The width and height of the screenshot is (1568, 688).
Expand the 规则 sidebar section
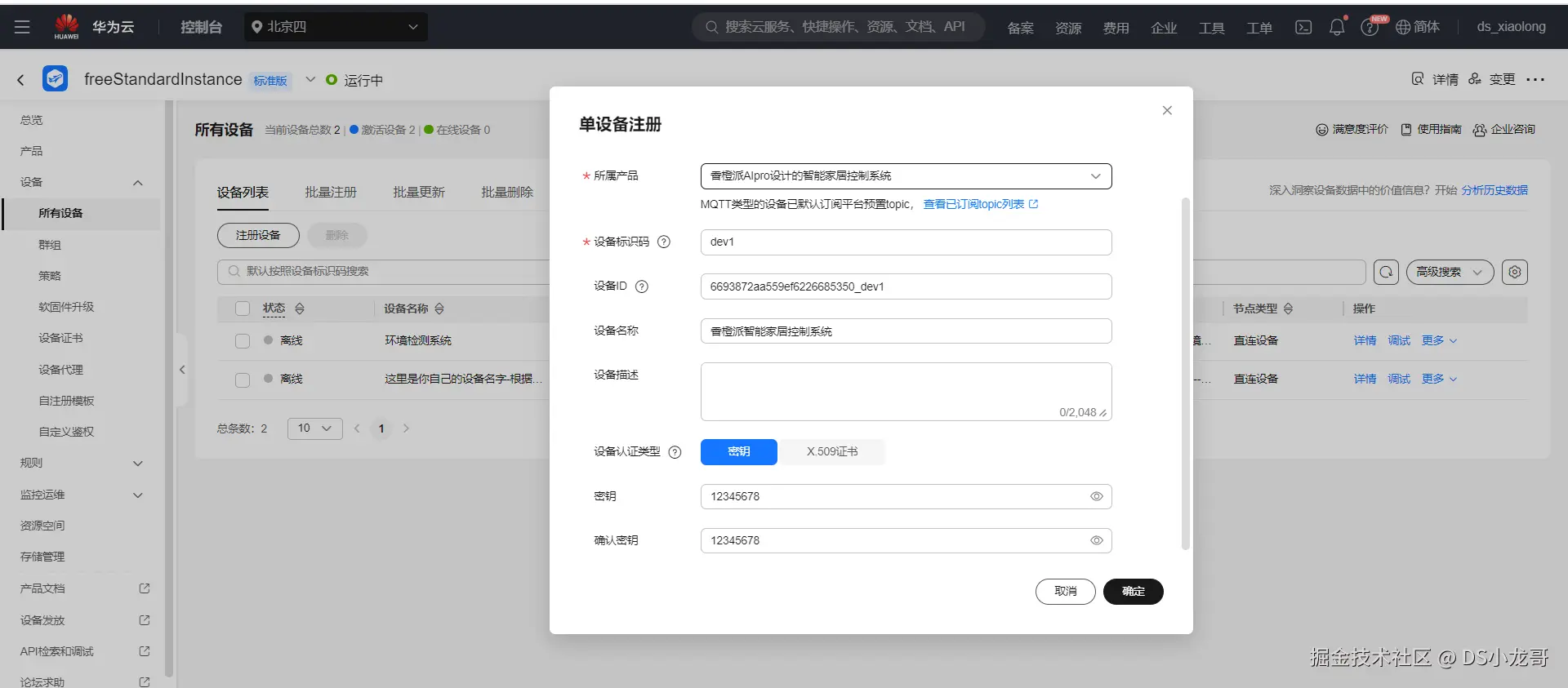[x=138, y=464]
